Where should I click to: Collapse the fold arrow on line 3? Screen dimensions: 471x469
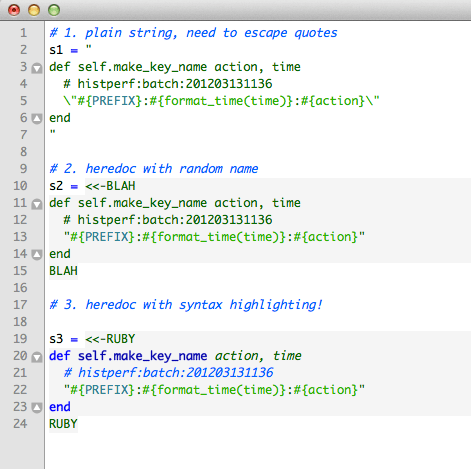(37, 68)
